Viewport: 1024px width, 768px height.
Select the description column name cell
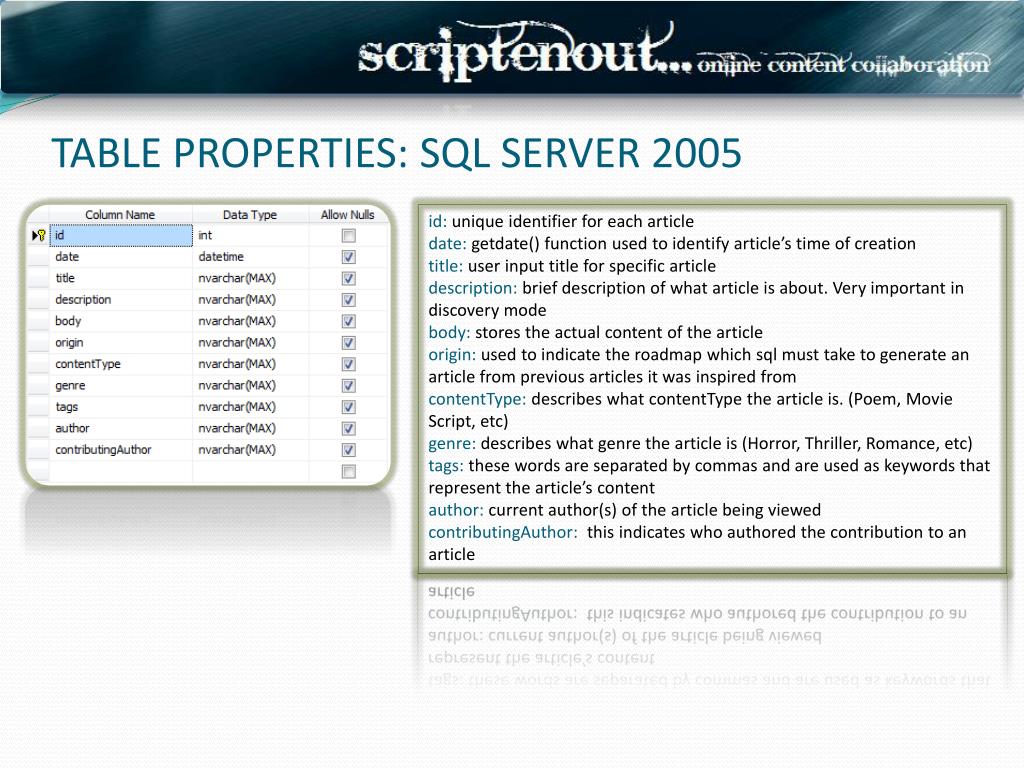point(121,300)
